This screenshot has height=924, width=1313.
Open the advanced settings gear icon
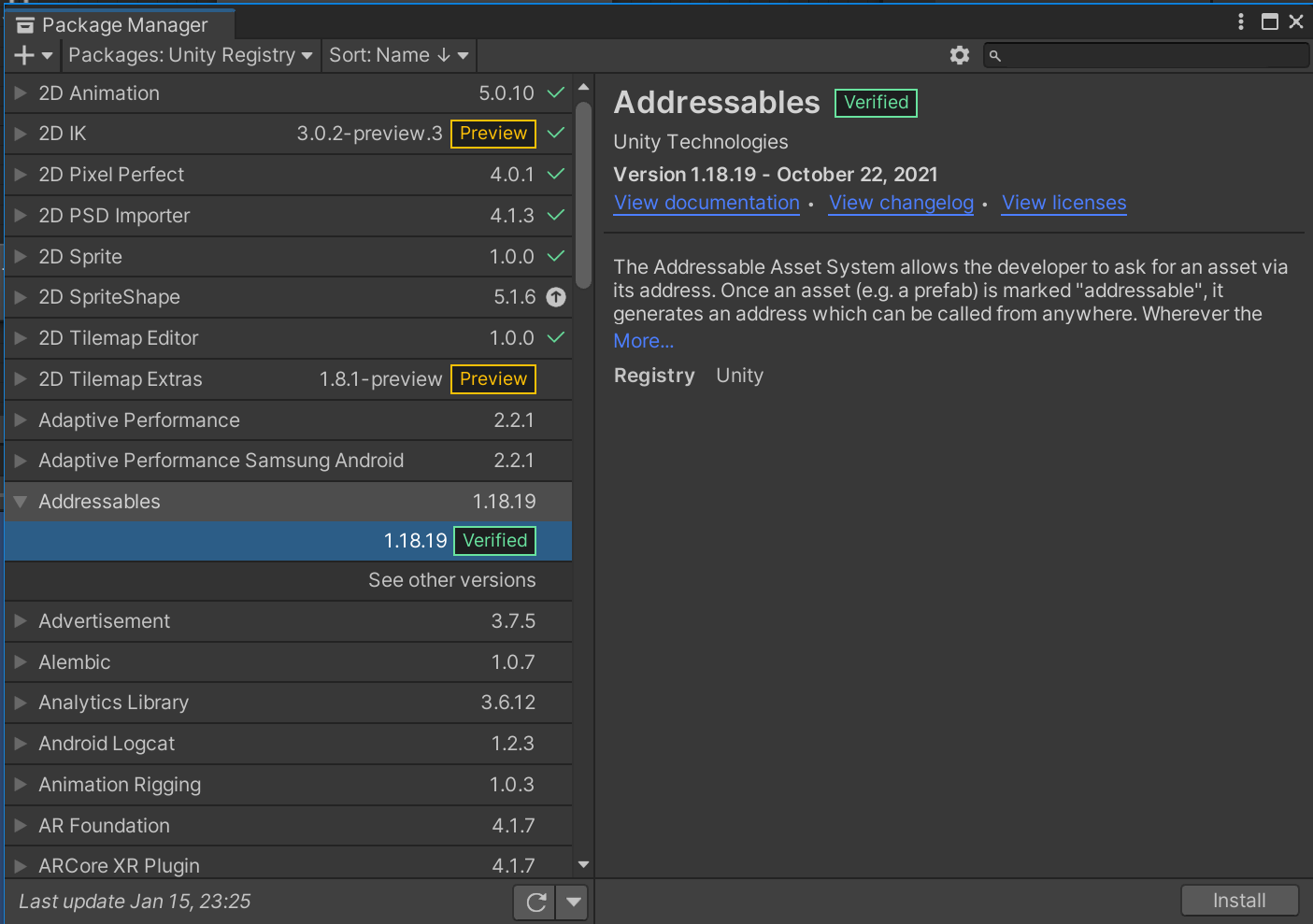coord(960,55)
